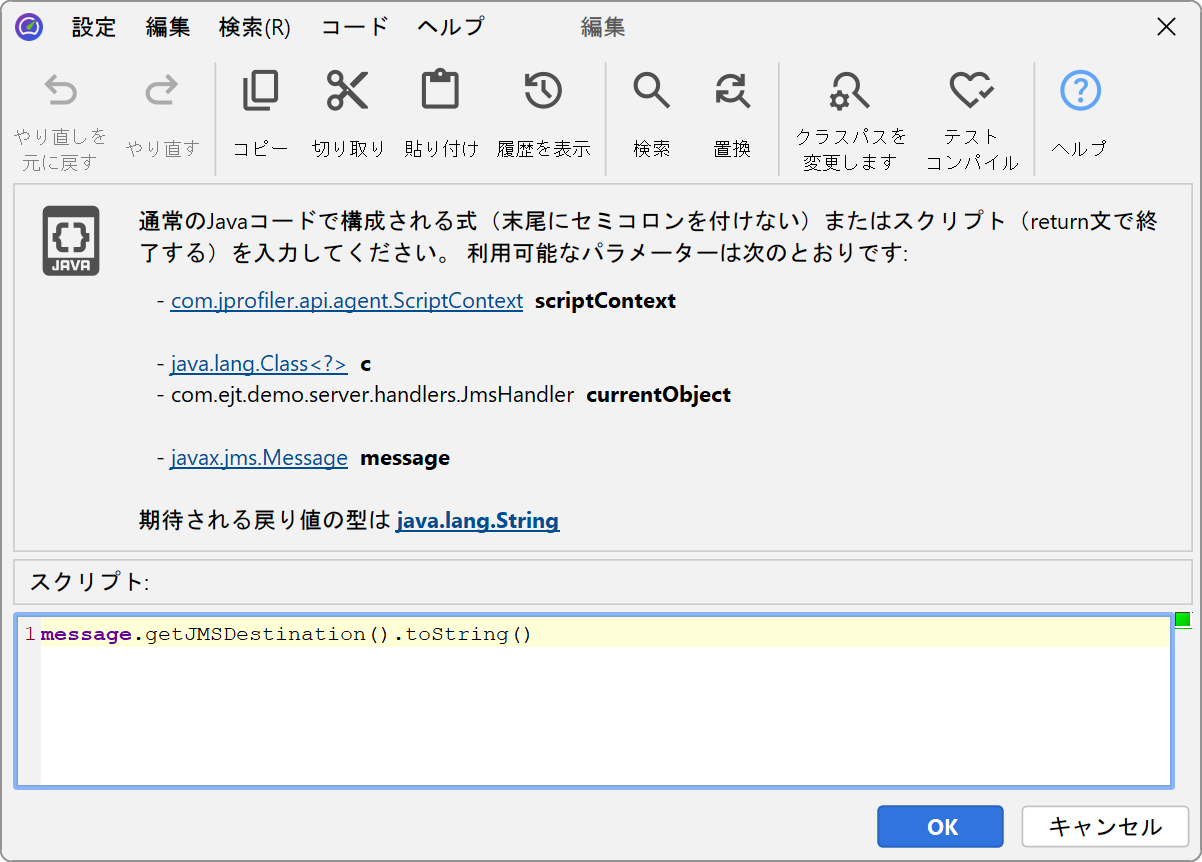Click into the script editor code line
The height and width of the screenshot is (862, 1202).
pyautogui.click(x=600, y=634)
